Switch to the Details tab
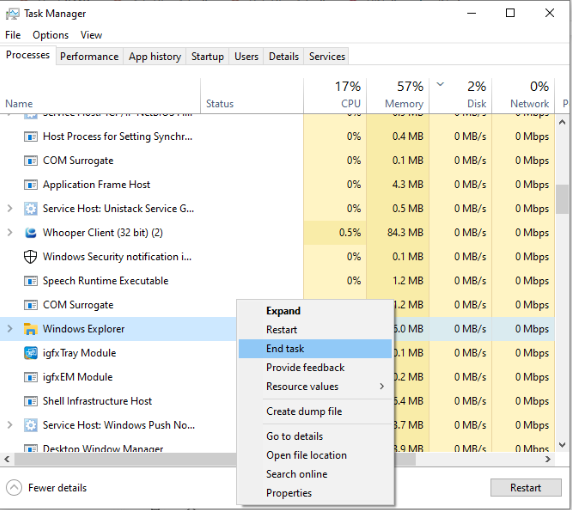This screenshot has width=572, height=510. point(284,57)
